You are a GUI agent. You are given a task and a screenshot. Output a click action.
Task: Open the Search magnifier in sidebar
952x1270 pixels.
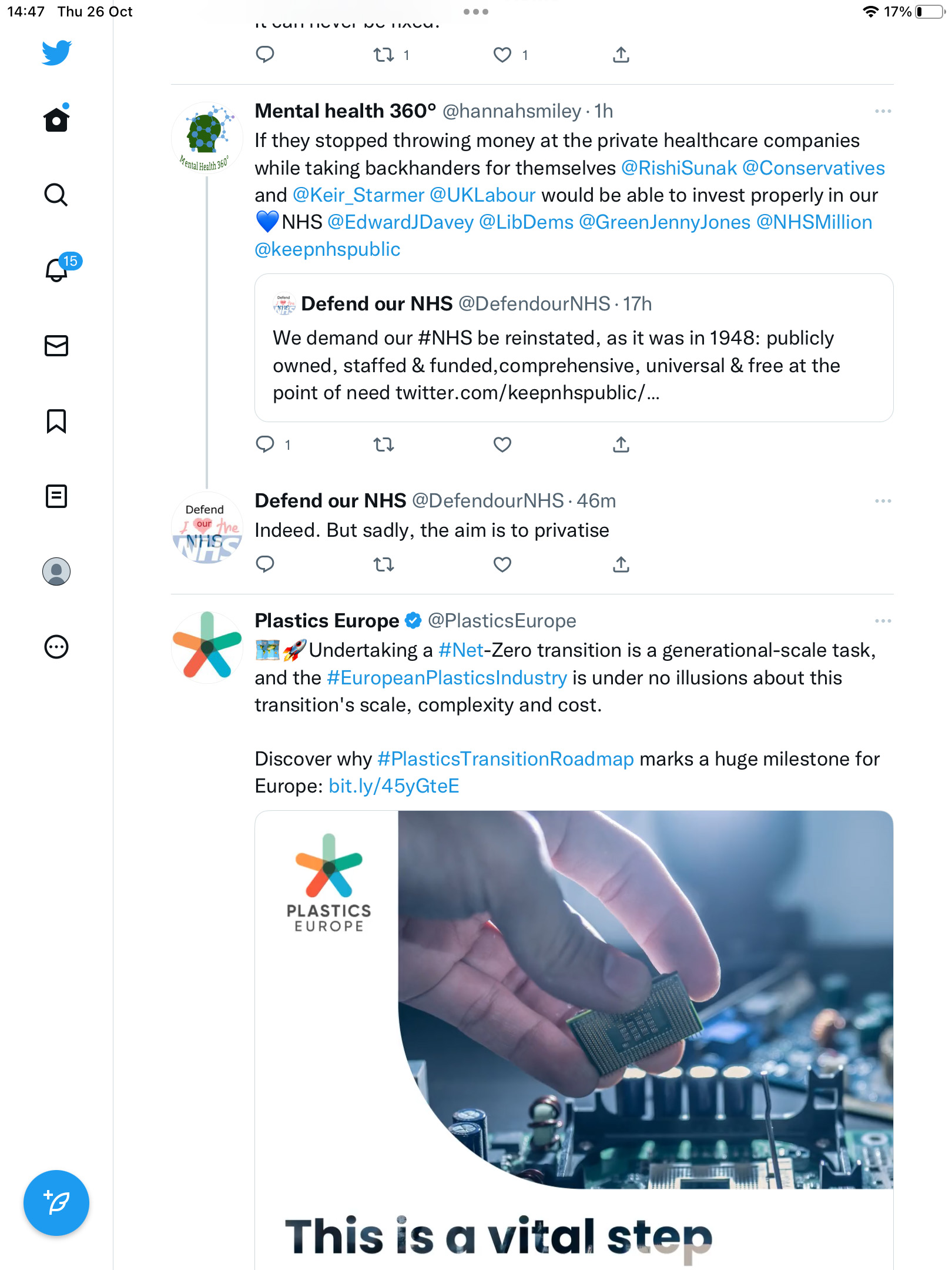(x=56, y=195)
